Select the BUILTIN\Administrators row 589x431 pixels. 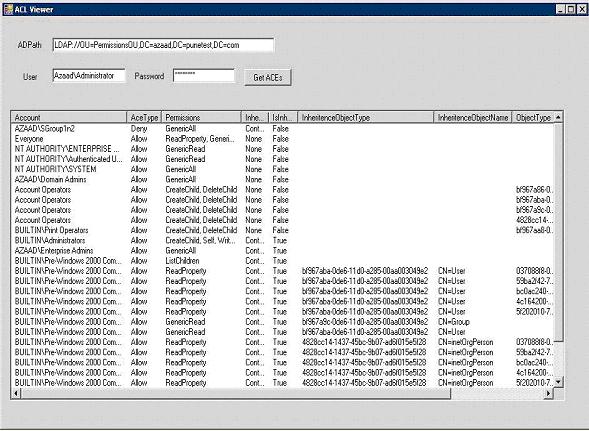point(282,240)
